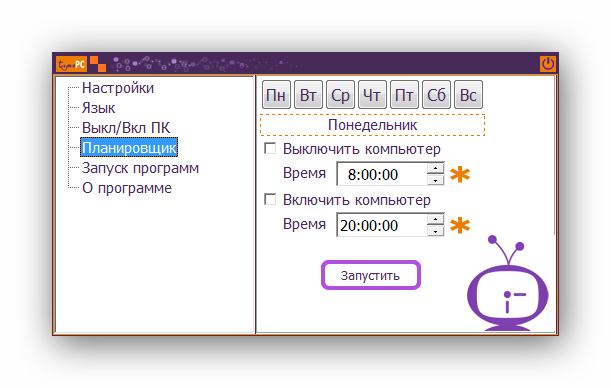This screenshot has width=611, height=388.
Task: Click the TimePC logo in title bar
Action: [71, 64]
